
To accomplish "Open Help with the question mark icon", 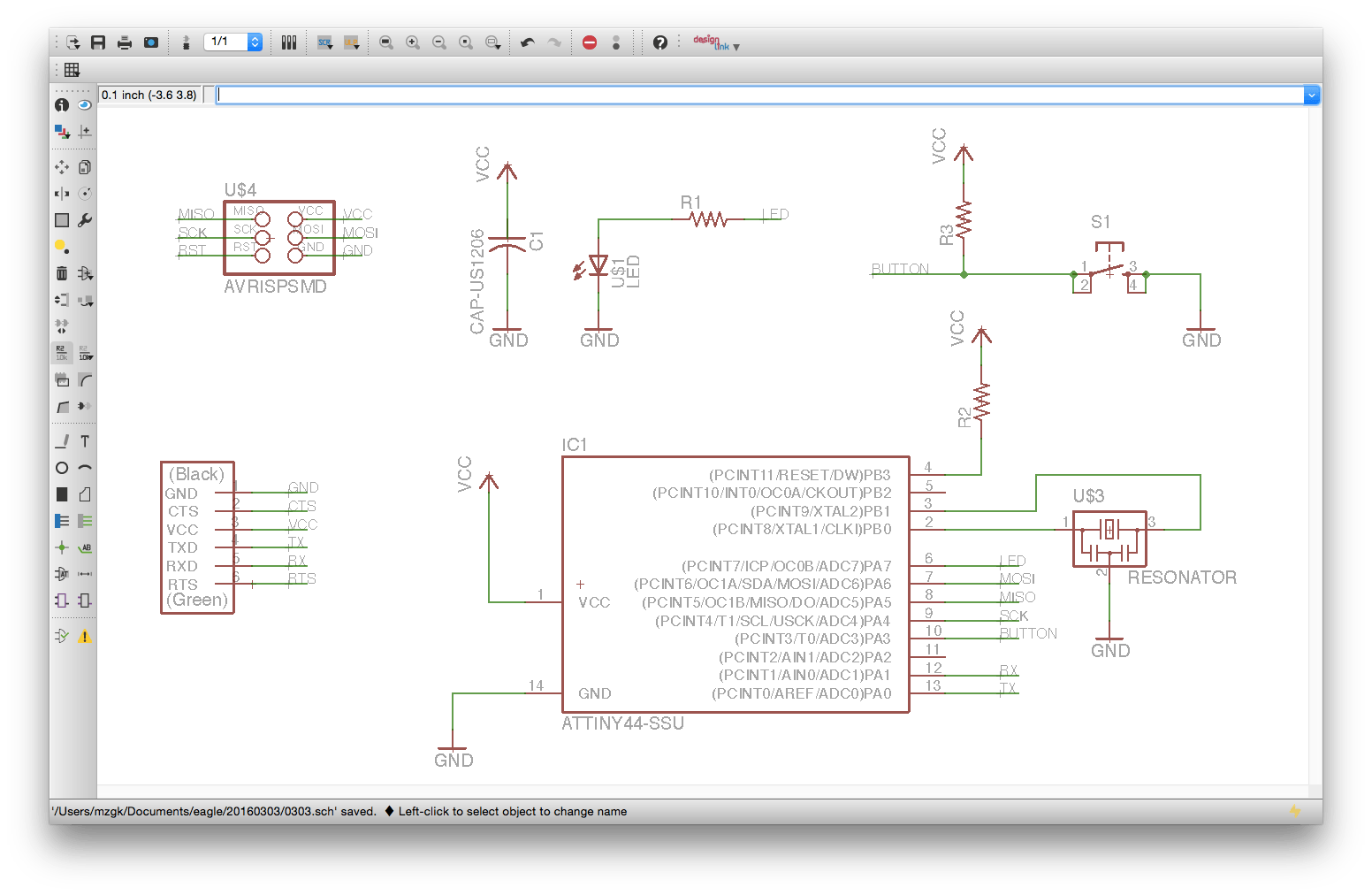I will click(x=660, y=42).
